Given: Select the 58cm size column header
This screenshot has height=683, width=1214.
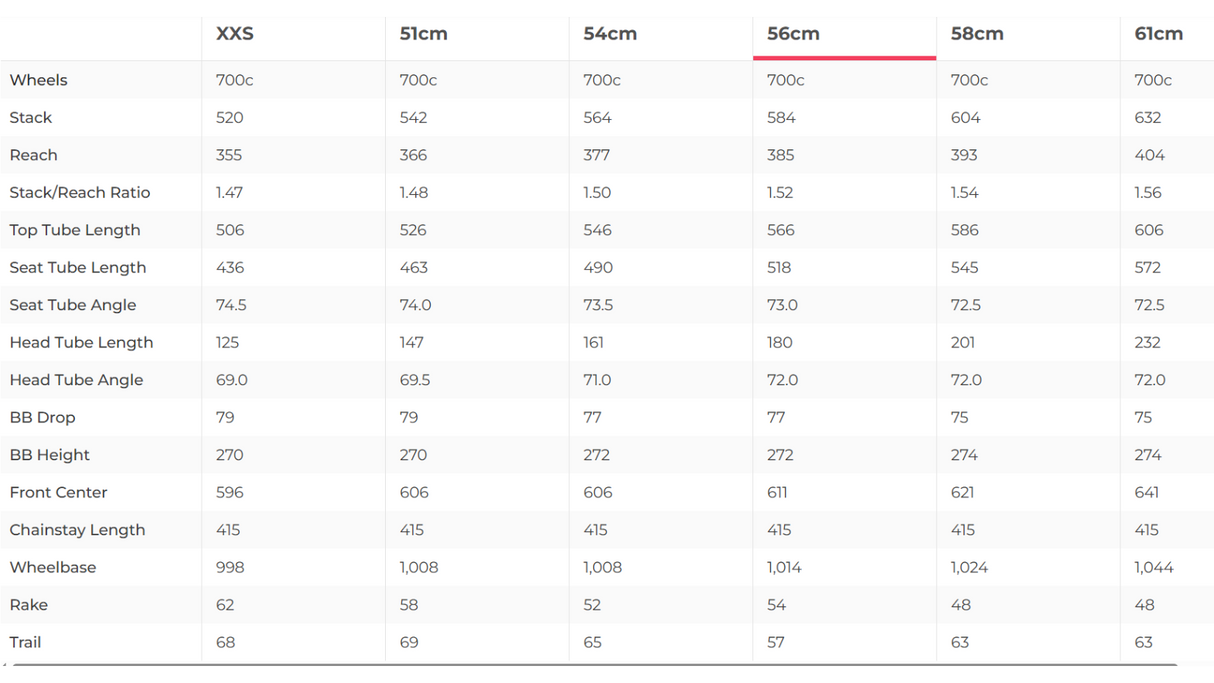Looking at the screenshot, I should click(977, 34).
